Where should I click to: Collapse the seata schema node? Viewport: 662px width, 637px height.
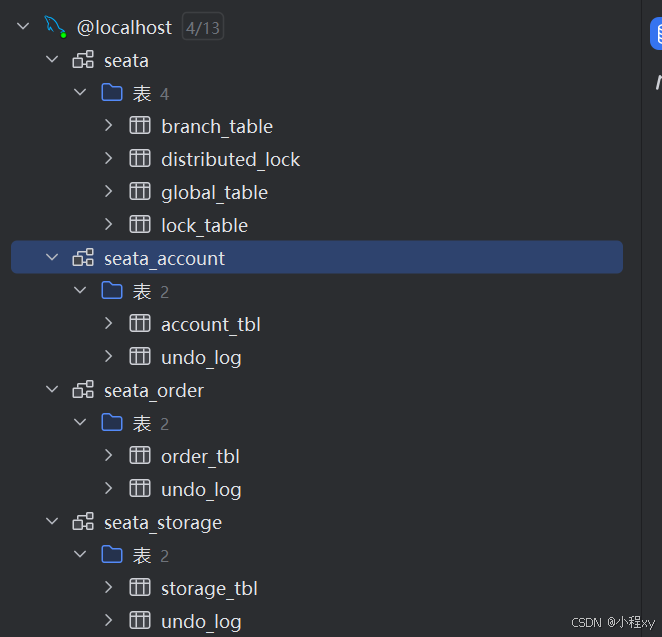(x=52, y=59)
